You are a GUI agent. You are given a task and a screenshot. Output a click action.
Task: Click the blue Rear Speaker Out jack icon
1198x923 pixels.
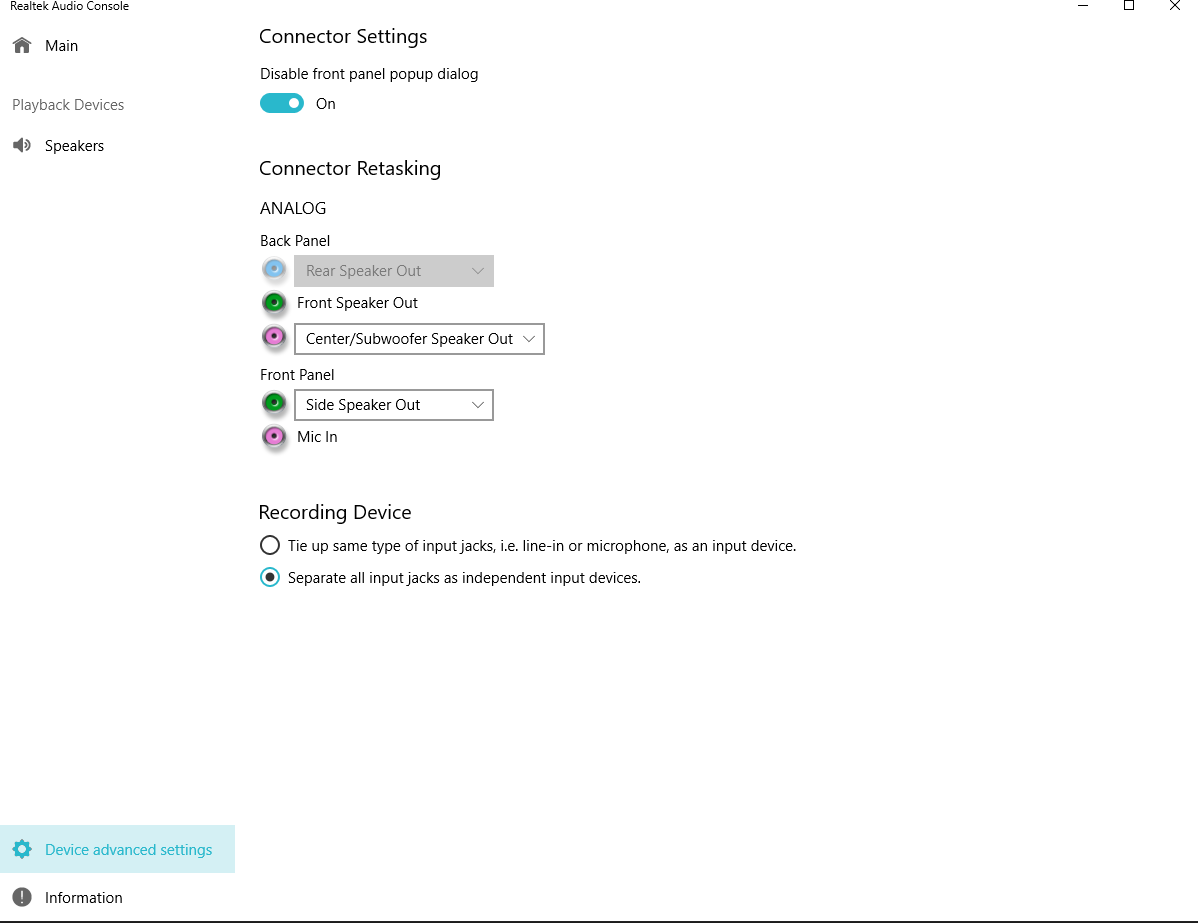274,270
